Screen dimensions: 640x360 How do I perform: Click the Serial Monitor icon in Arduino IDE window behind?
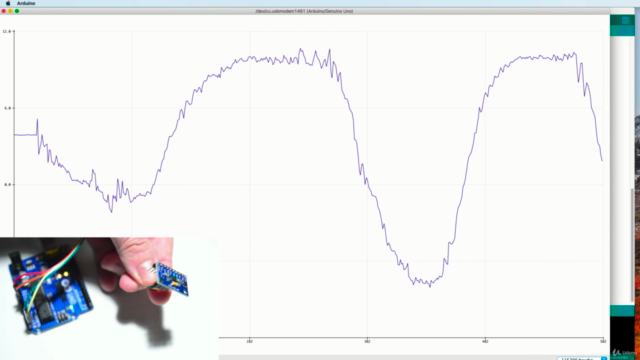pyautogui.click(x=625, y=20)
